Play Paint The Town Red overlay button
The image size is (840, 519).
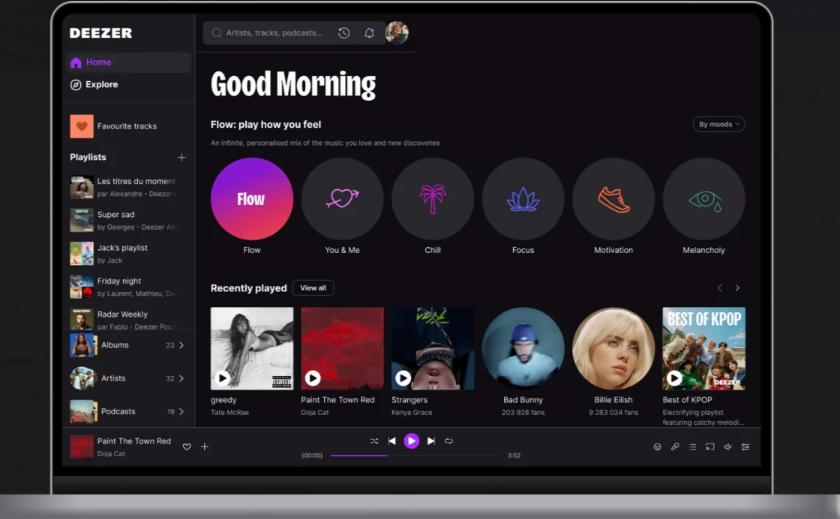313,379
